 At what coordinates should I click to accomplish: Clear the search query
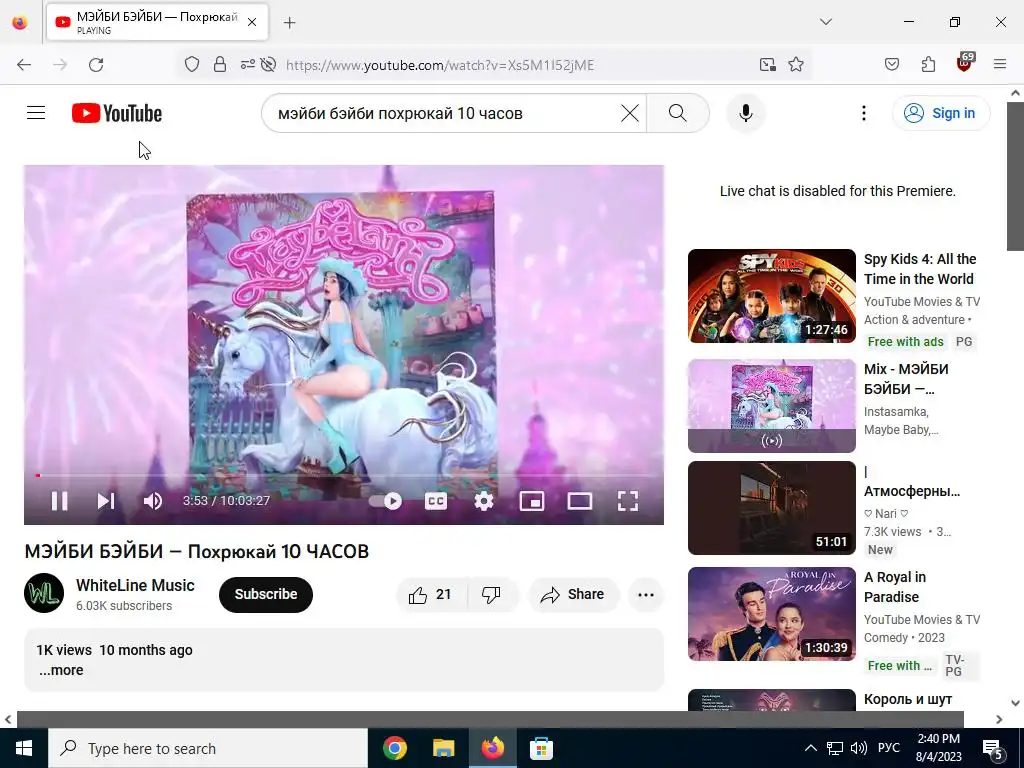pyautogui.click(x=630, y=113)
